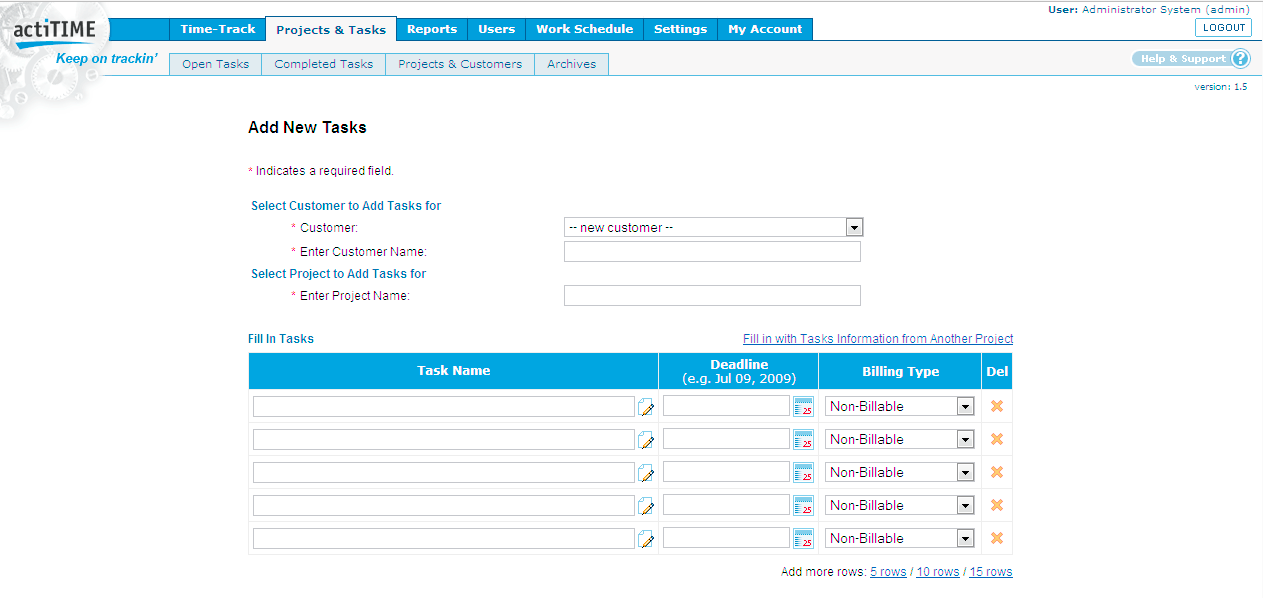The height and width of the screenshot is (598, 1263).
Task: Delete the first task row with orange X
Action: pos(996,406)
